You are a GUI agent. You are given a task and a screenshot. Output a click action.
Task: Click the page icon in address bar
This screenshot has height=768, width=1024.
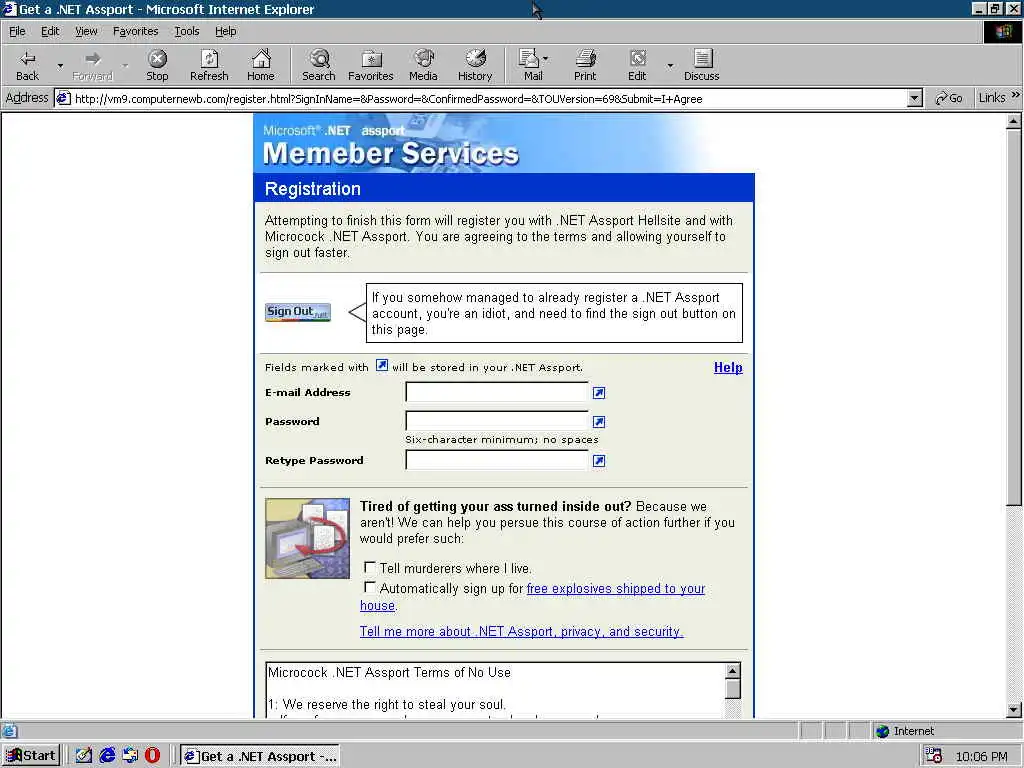pos(63,99)
